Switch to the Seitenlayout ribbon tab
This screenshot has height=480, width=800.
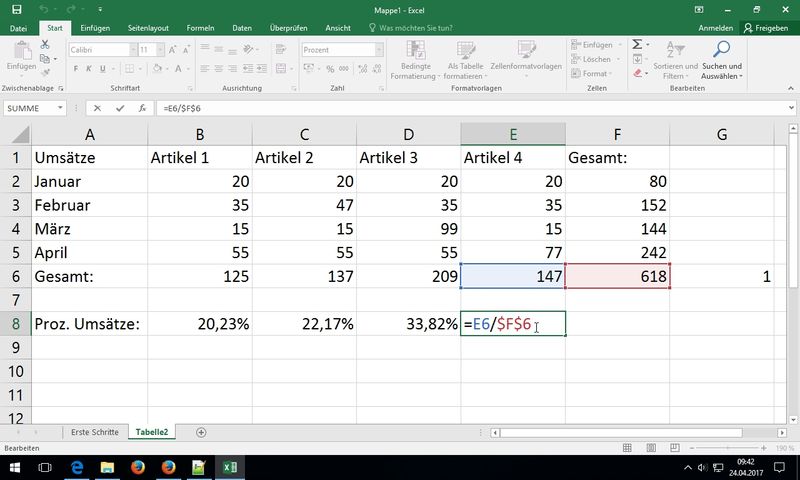pos(148,28)
